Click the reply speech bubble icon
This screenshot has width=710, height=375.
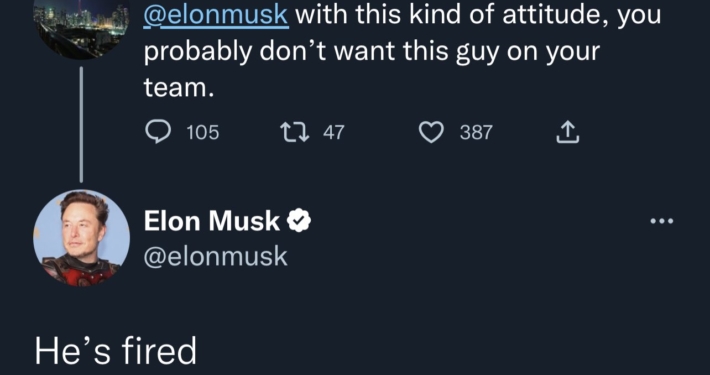[x=158, y=133]
